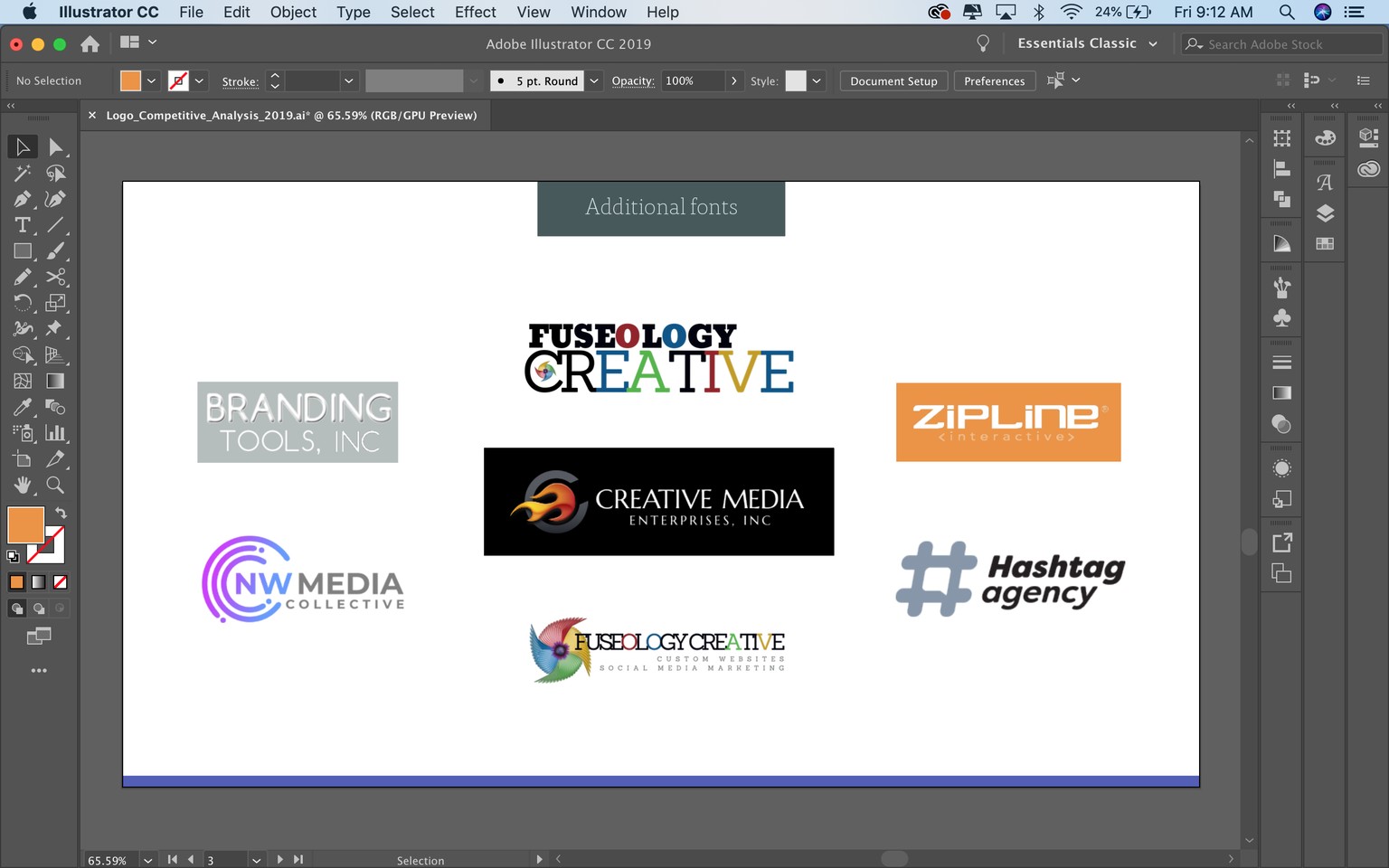Open the artboard navigation dropdown
Image resolution: width=1389 pixels, height=868 pixels.
click(257, 860)
